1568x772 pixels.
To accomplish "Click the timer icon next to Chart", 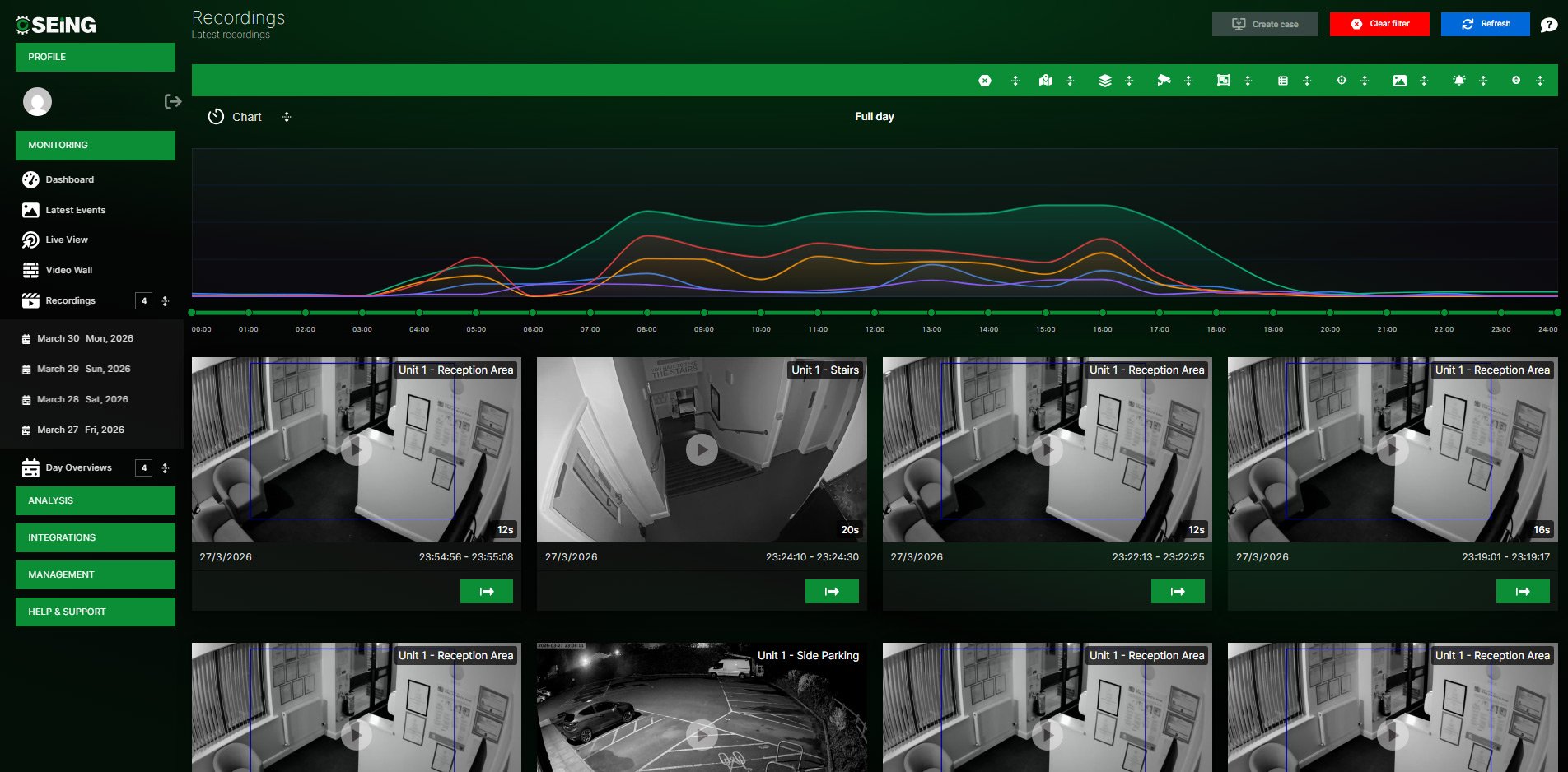I will pos(216,117).
